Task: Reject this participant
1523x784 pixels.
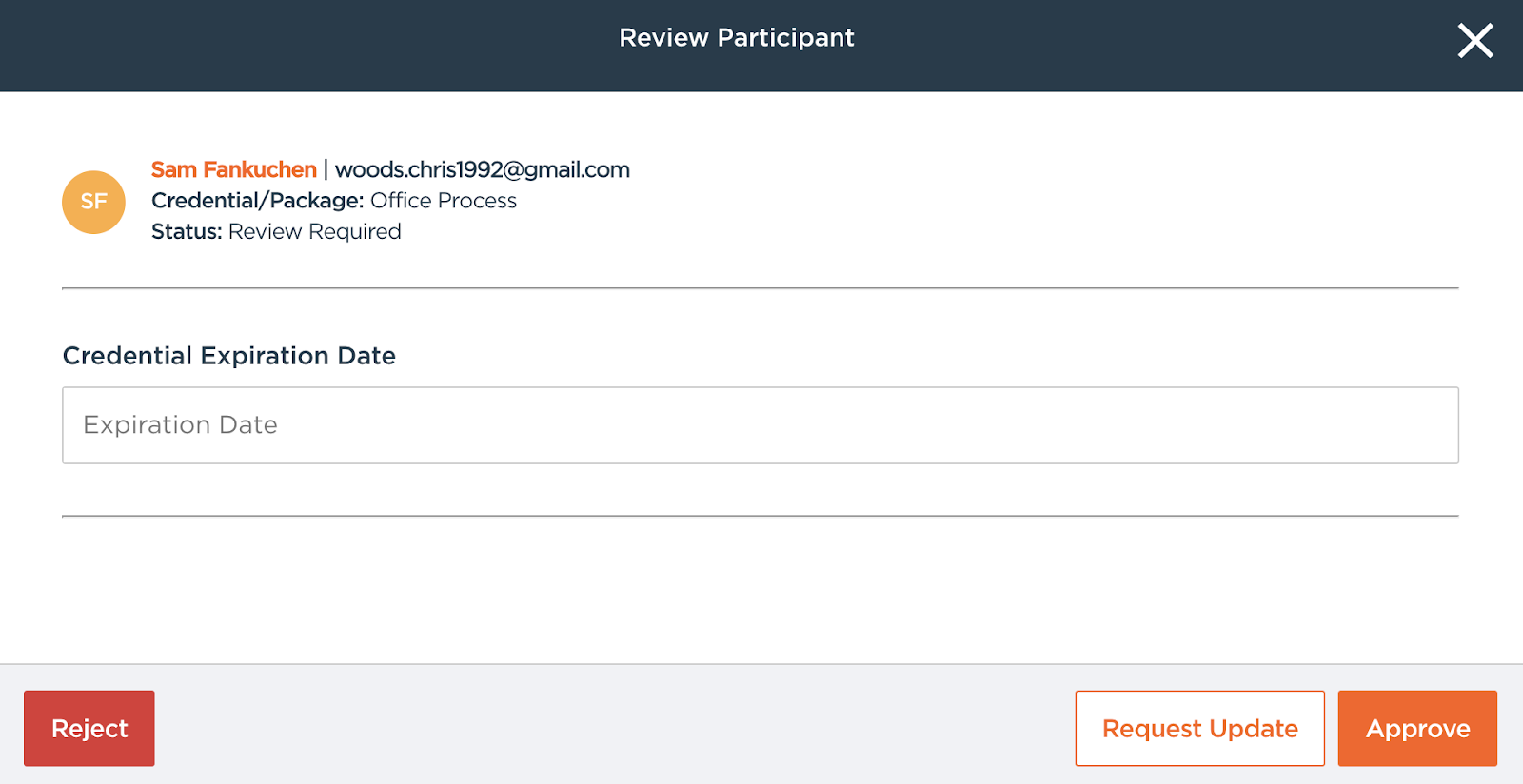Action: pos(89,728)
